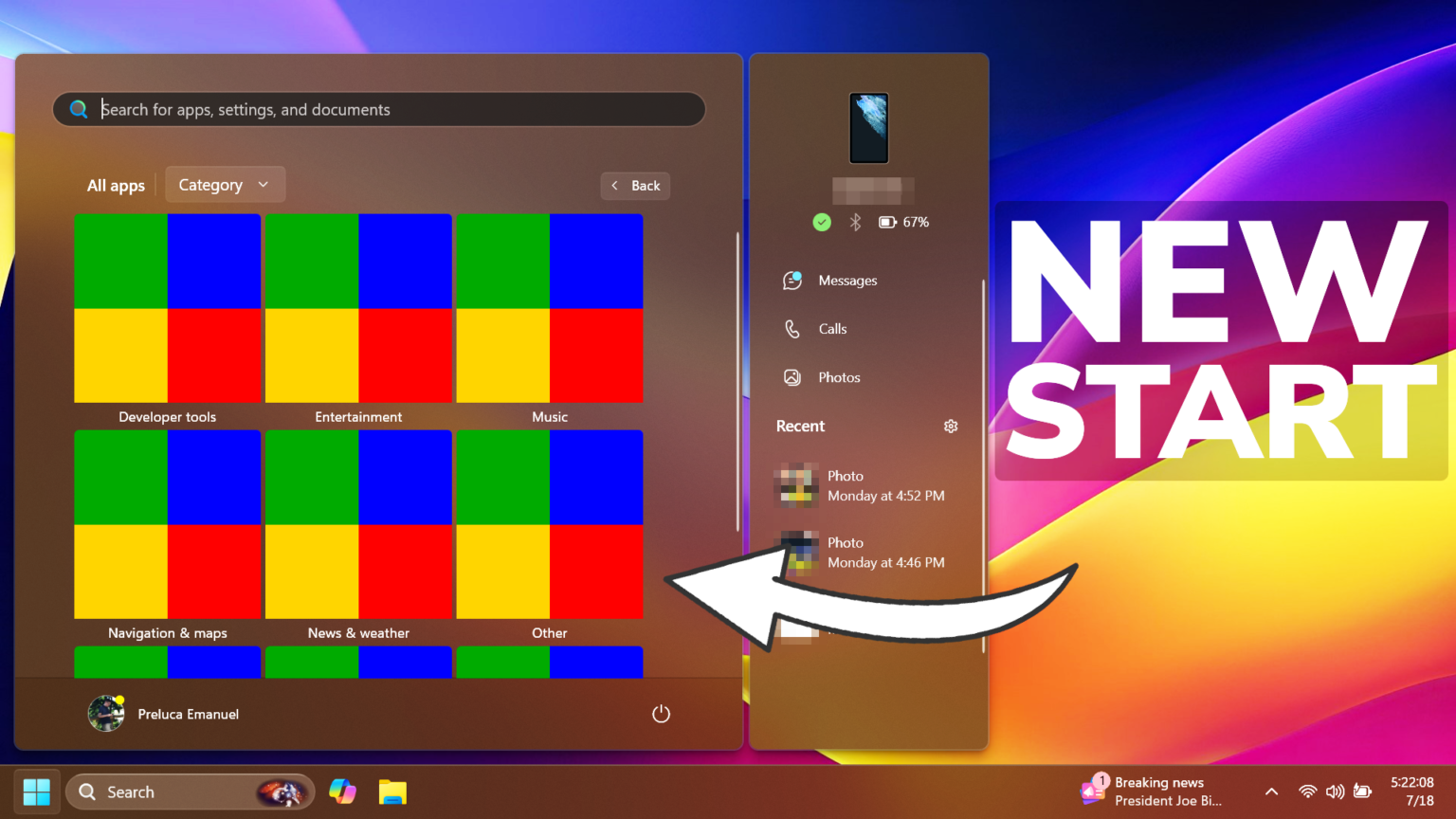The height and width of the screenshot is (819, 1456).
Task: Open the battery icon in the system tray
Action: 1363,791
